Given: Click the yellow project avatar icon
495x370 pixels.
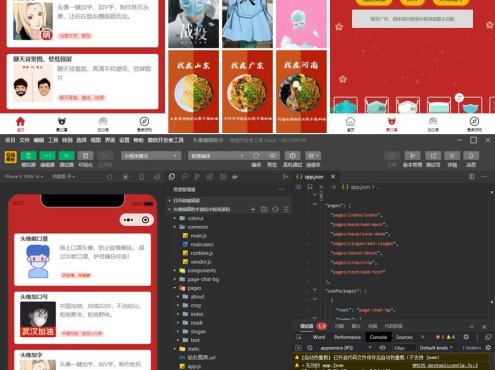Looking at the screenshot, I should pyautogui.click(x=10, y=157).
